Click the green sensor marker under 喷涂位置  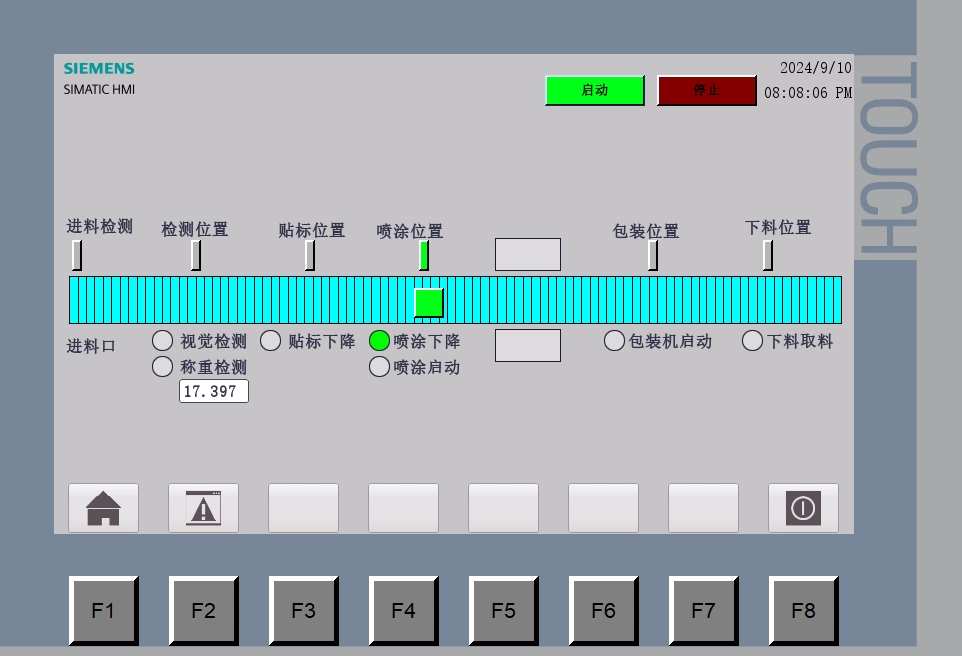[424, 255]
